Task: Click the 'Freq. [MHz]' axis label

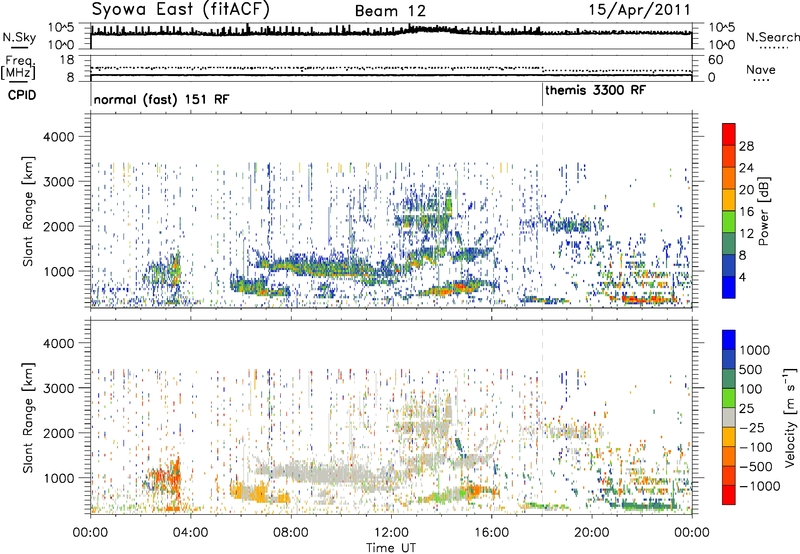Action: [x=18, y=68]
